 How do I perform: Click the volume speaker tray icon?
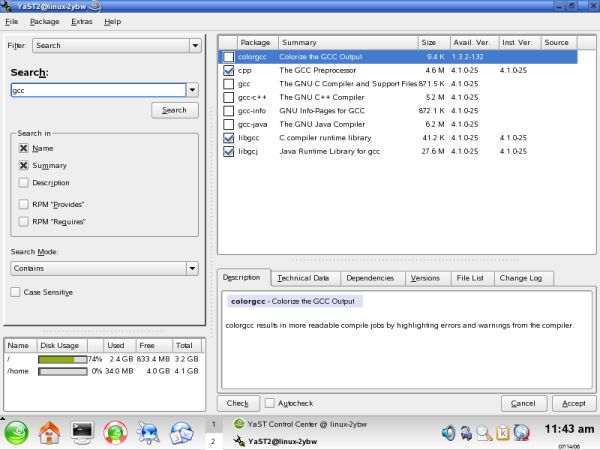(x=448, y=433)
